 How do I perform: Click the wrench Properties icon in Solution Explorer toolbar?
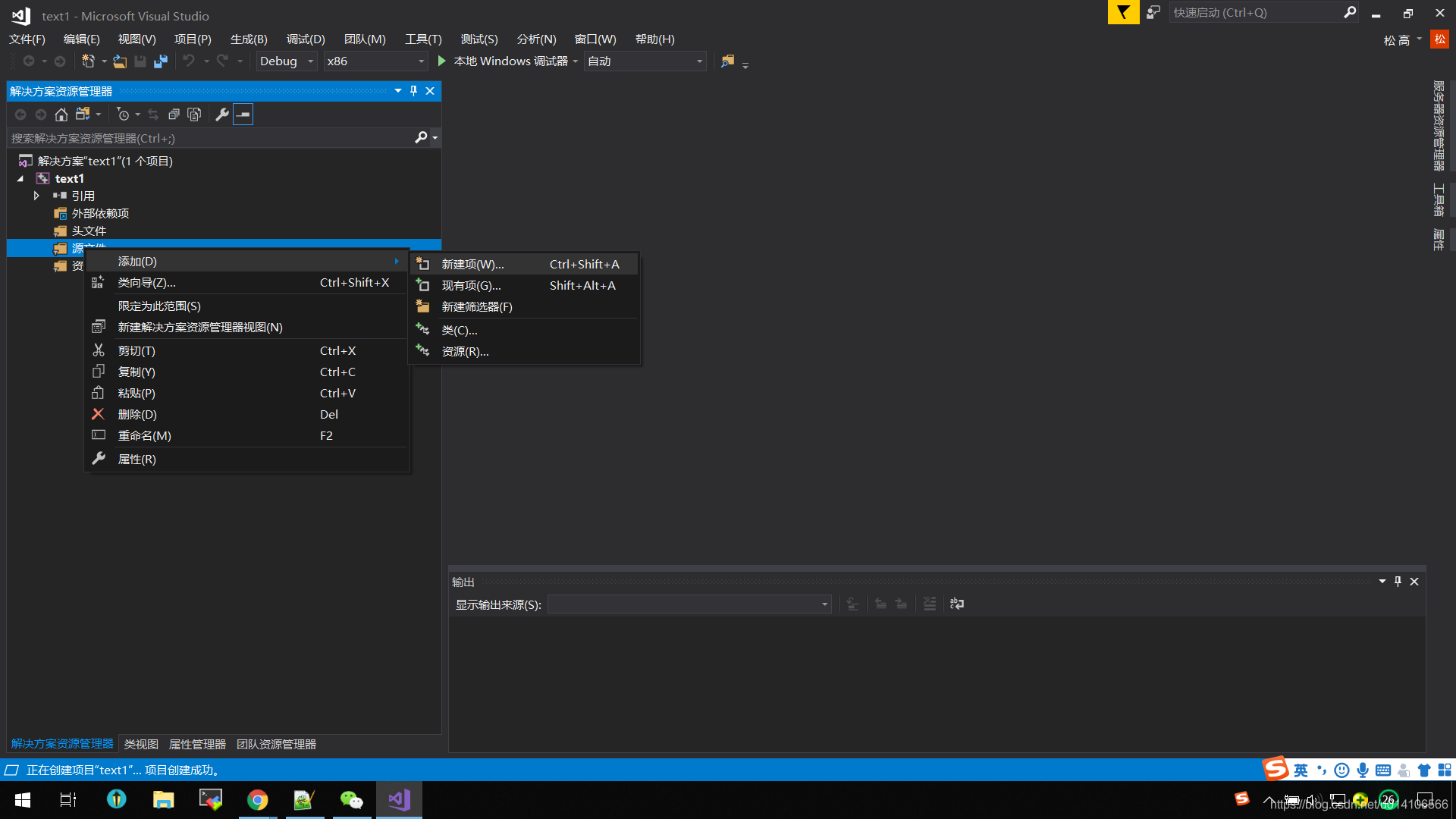(x=222, y=115)
